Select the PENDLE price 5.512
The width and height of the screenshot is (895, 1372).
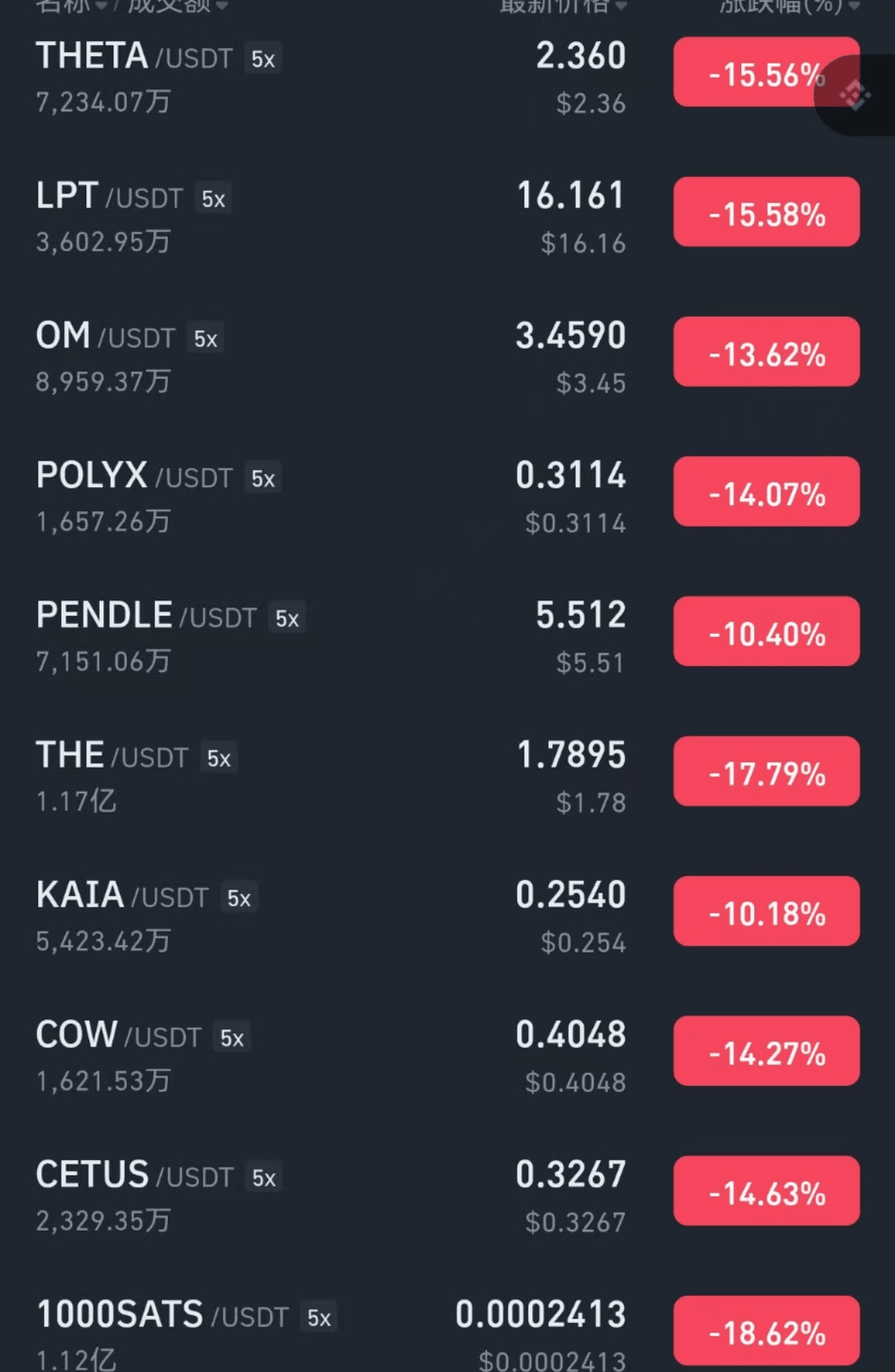point(580,615)
